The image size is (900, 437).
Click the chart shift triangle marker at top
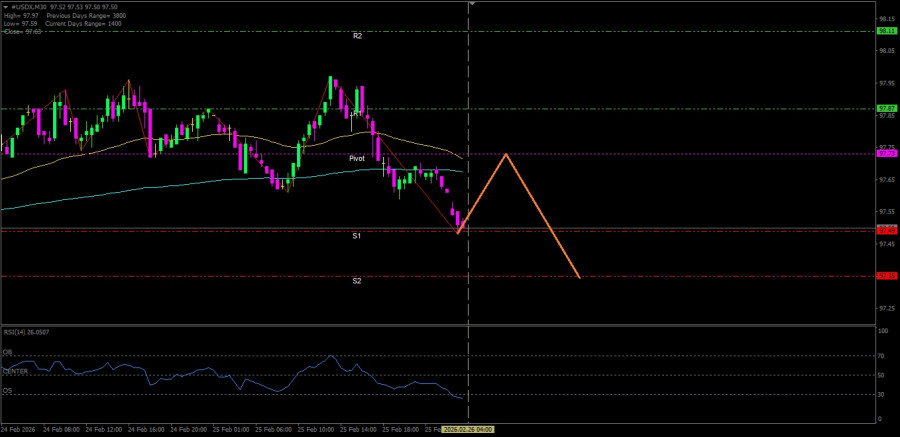tap(472, 4)
